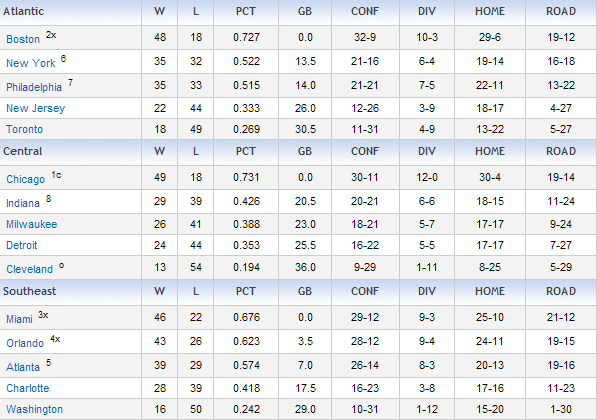Open the New York team link
The width and height of the screenshot is (597, 420).
pos(30,63)
